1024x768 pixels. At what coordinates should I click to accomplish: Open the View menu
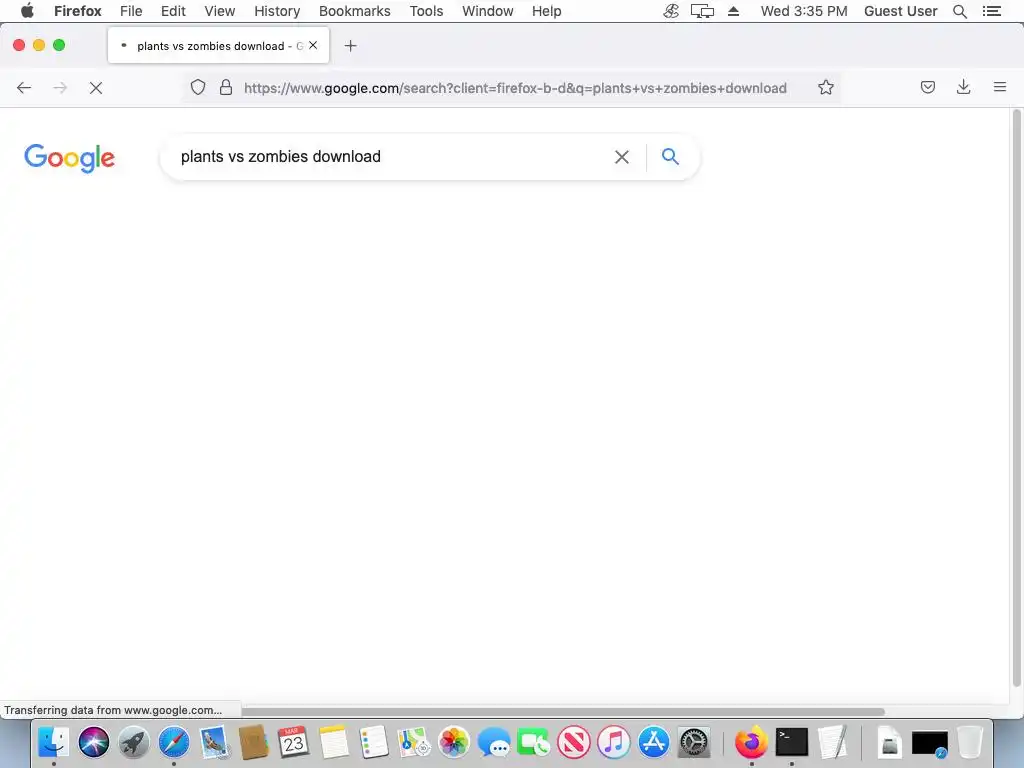point(219,11)
